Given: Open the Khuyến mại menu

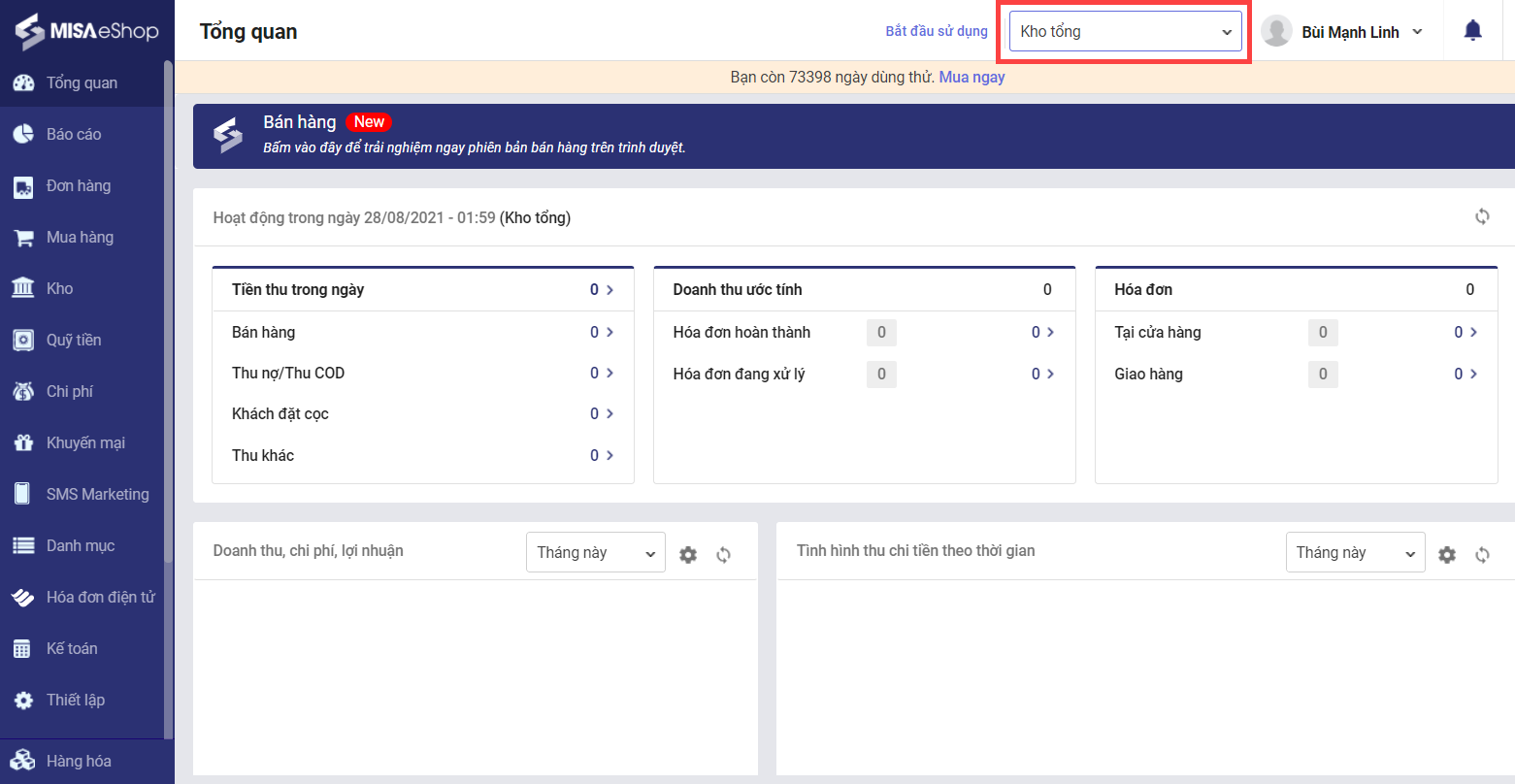Looking at the screenshot, I should tap(85, 442).
